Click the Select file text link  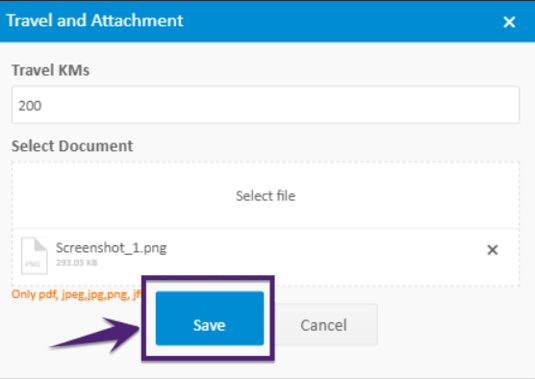[x=265, y=196]
